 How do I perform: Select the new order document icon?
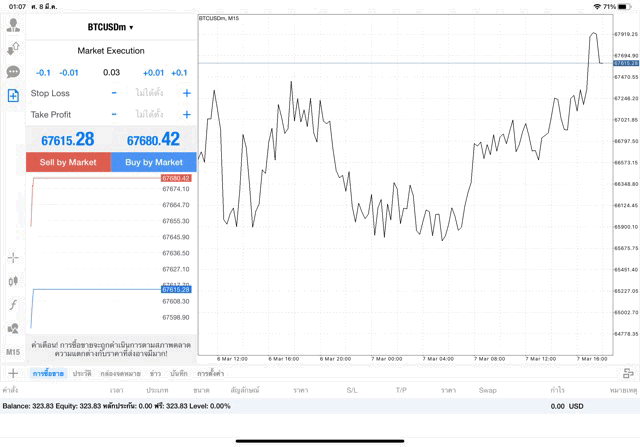(x=13, y=96)
